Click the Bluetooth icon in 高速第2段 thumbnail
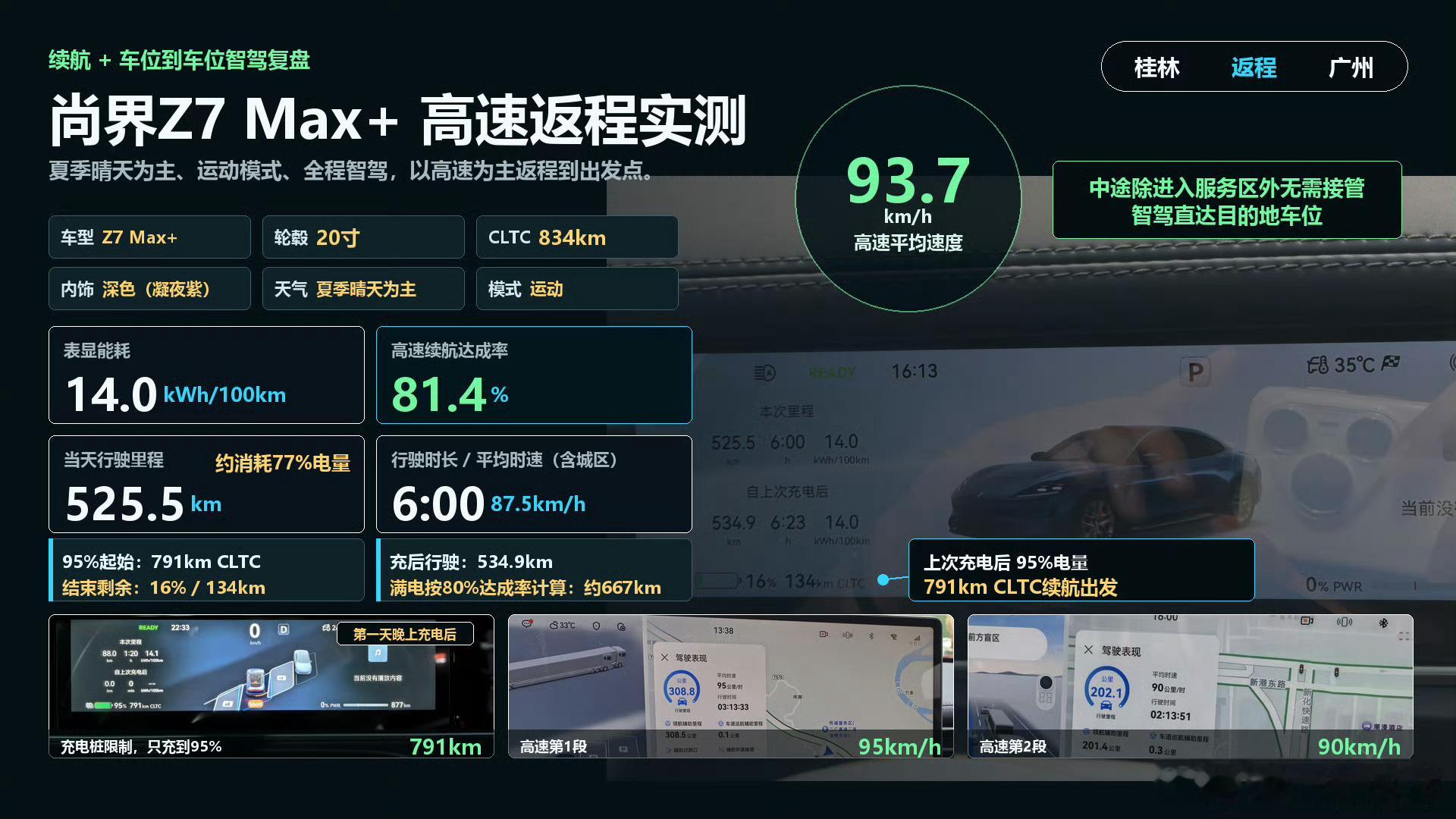This screenshot has width=1456, height=819. pos(1383,623)
